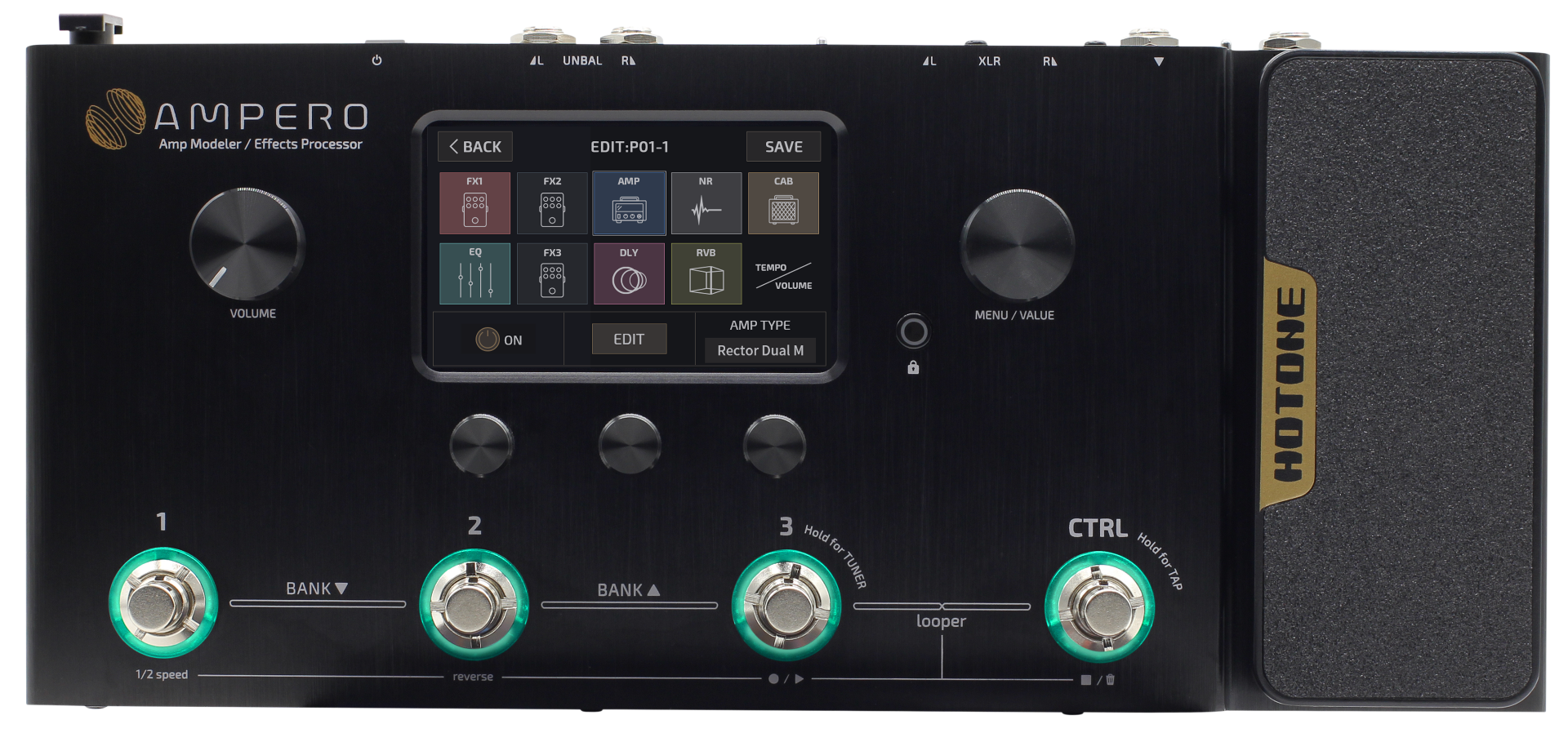The image size is (1568, 733).
Task: Click the MENU / VALUE knob
Action: [1018, 245]
